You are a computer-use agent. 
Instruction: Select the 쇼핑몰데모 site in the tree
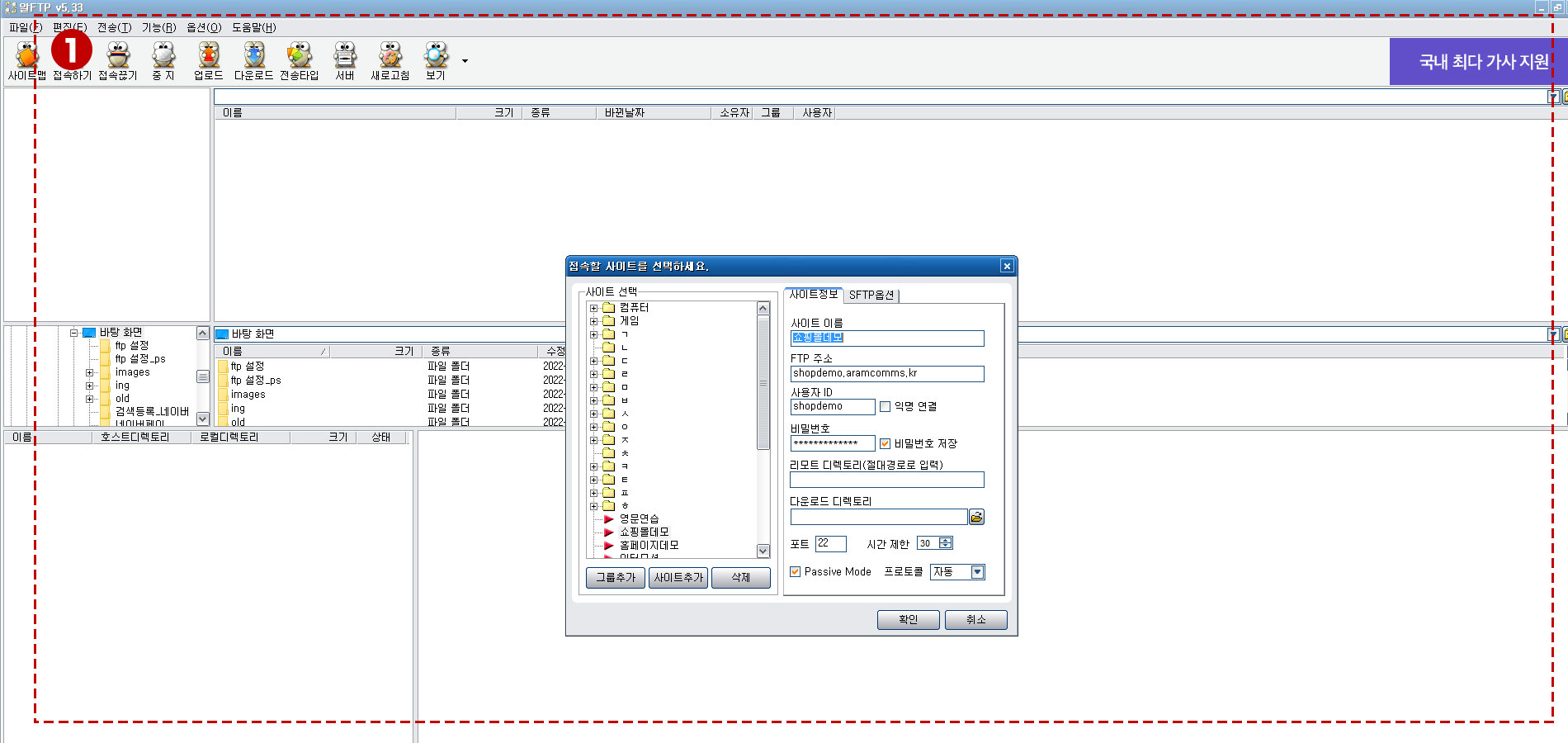click(644, 532)
